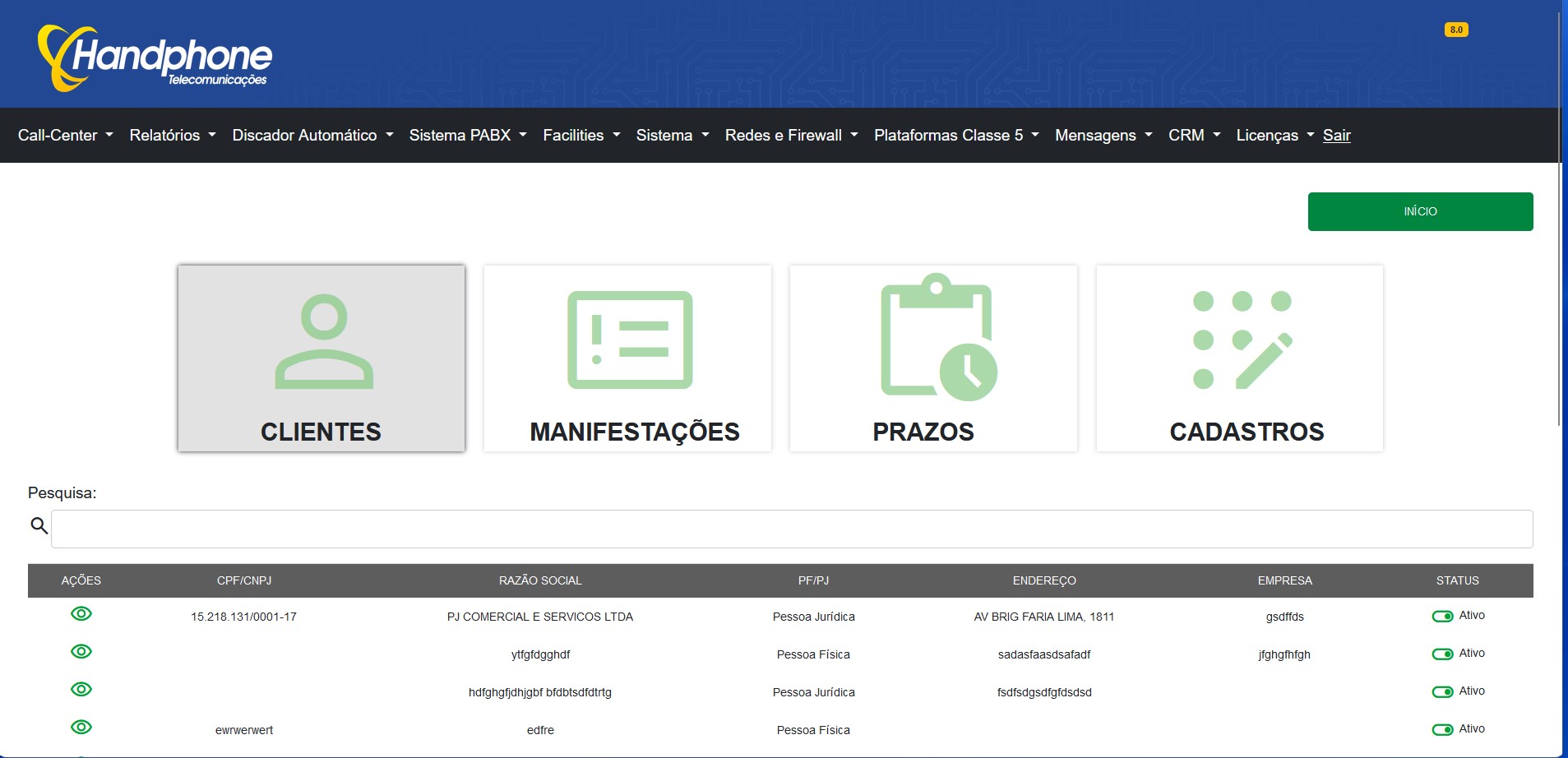
Task: Open the eye icon for ytfgfdgghdf record
Action: (x=81, y=651)
